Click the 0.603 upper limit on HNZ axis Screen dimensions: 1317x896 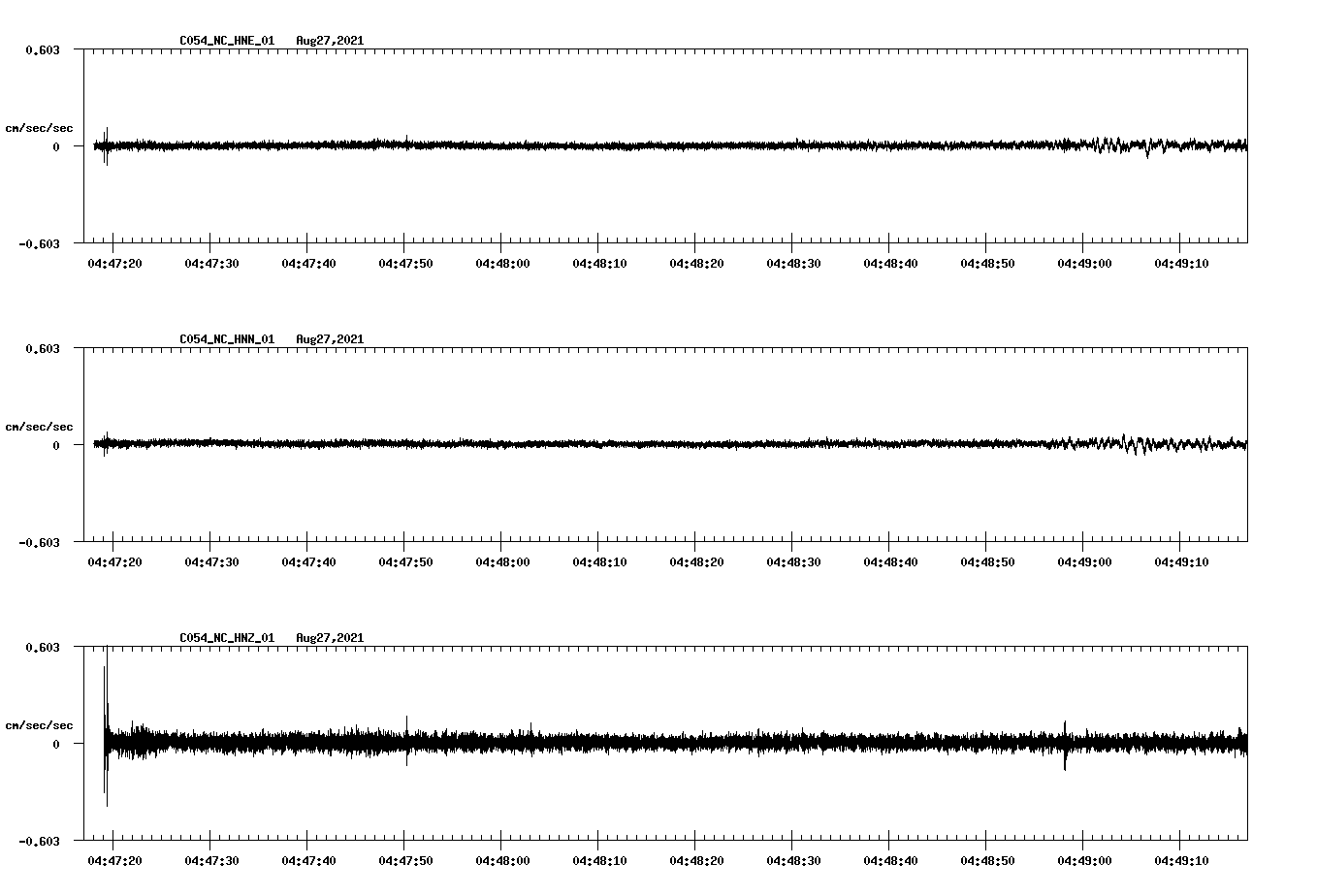coord(43,647)
